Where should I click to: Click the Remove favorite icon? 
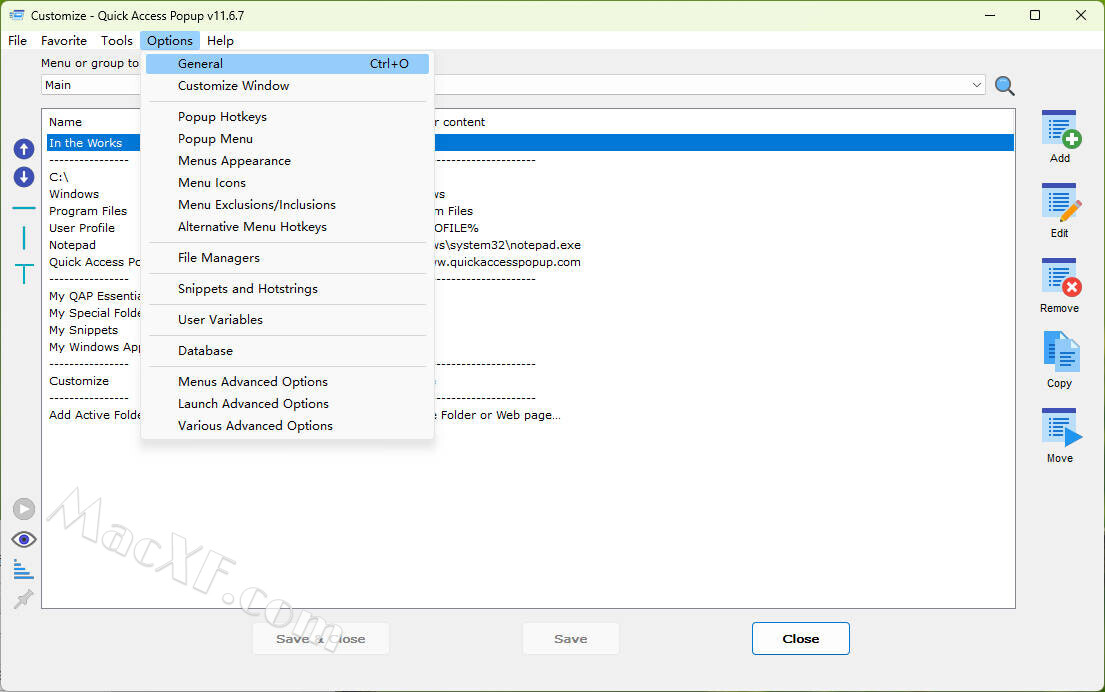(x=1060, y=279)
